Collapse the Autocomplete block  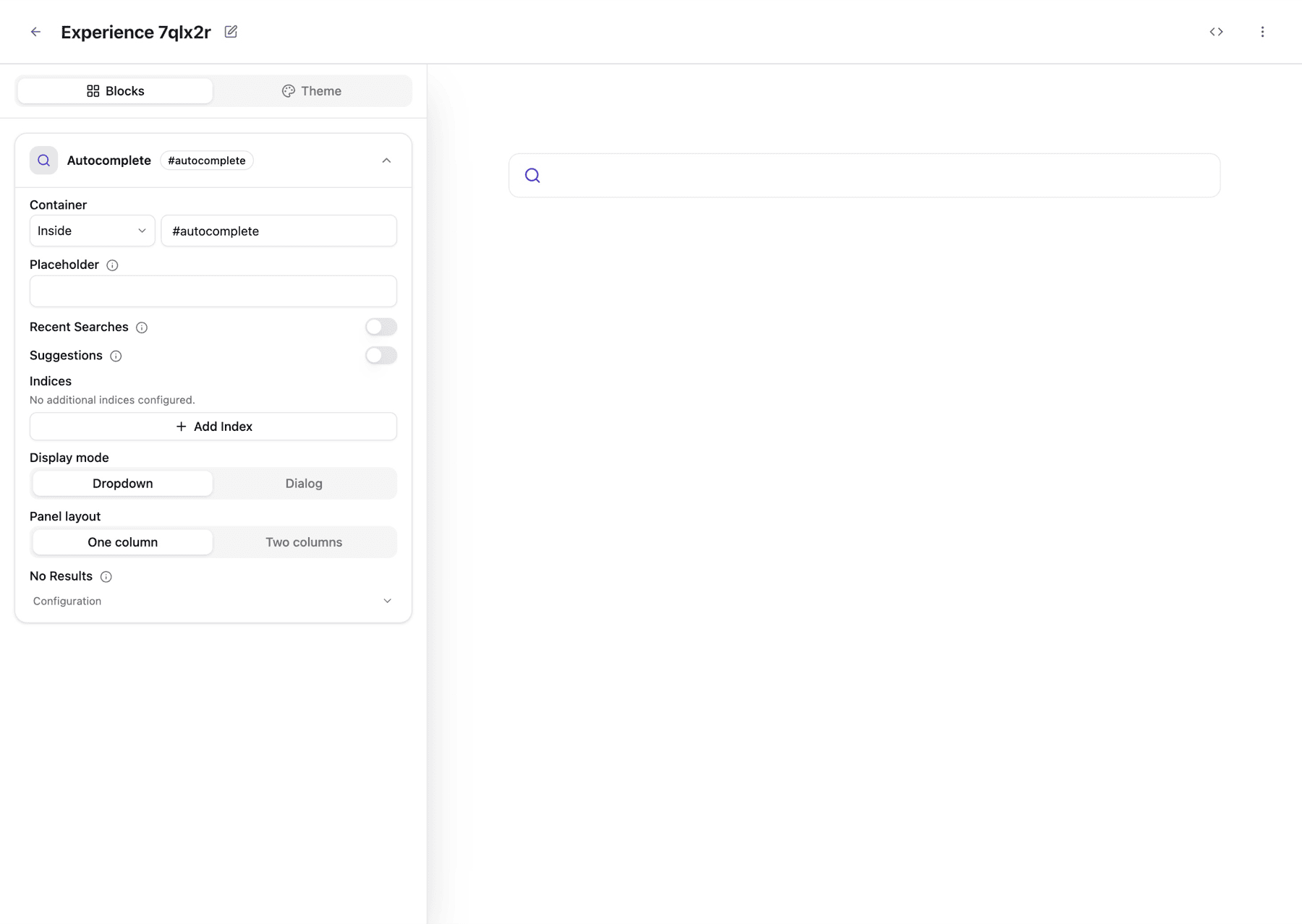386,161
